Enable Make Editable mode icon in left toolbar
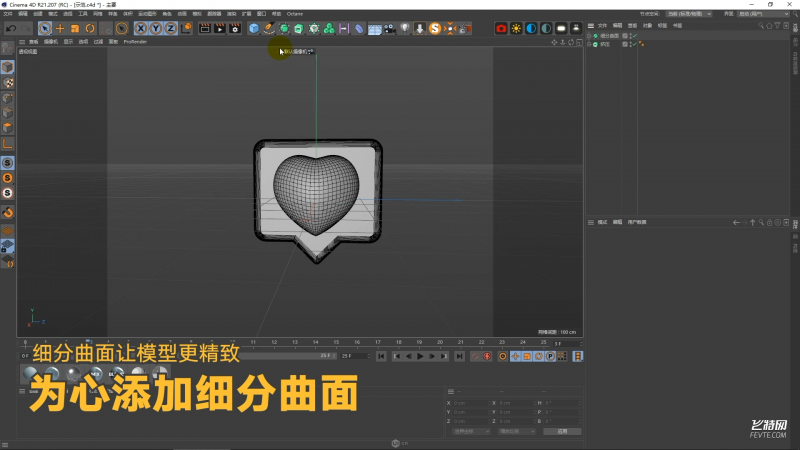 click(8, 48)
